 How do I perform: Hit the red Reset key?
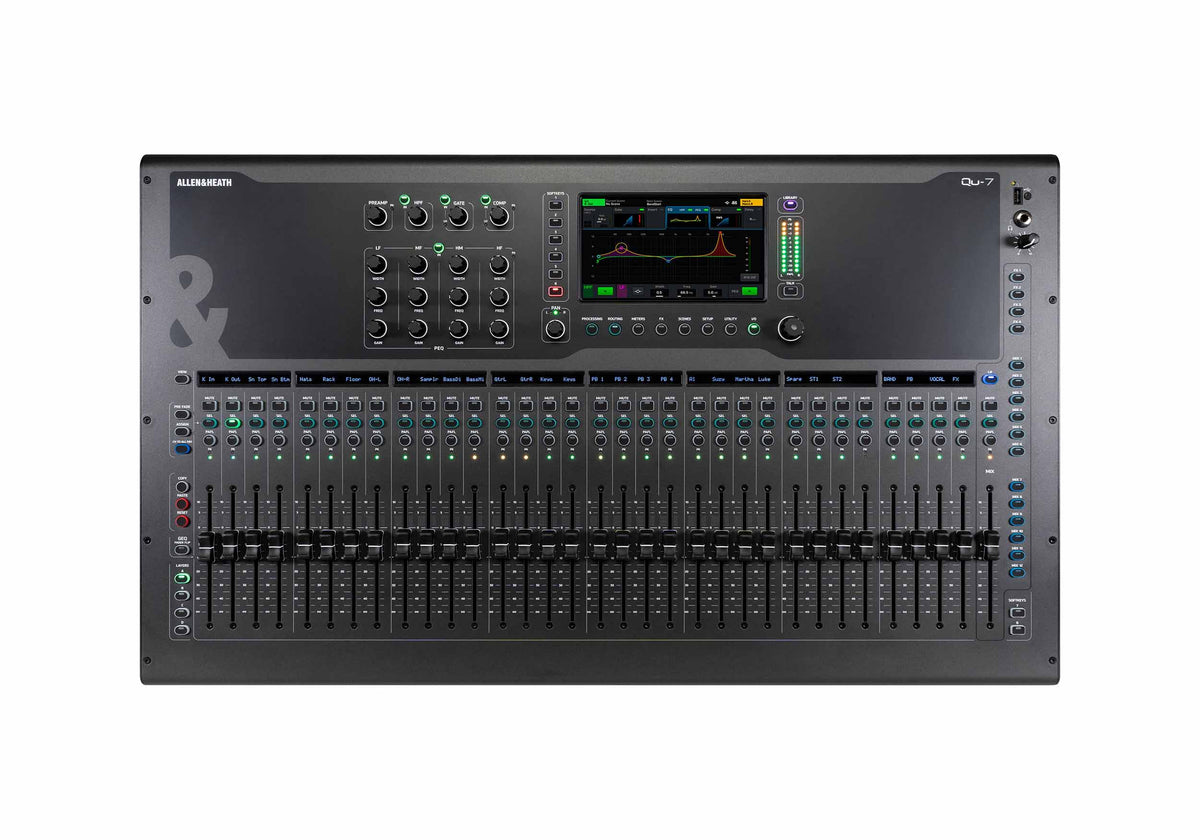click(182, 521)
